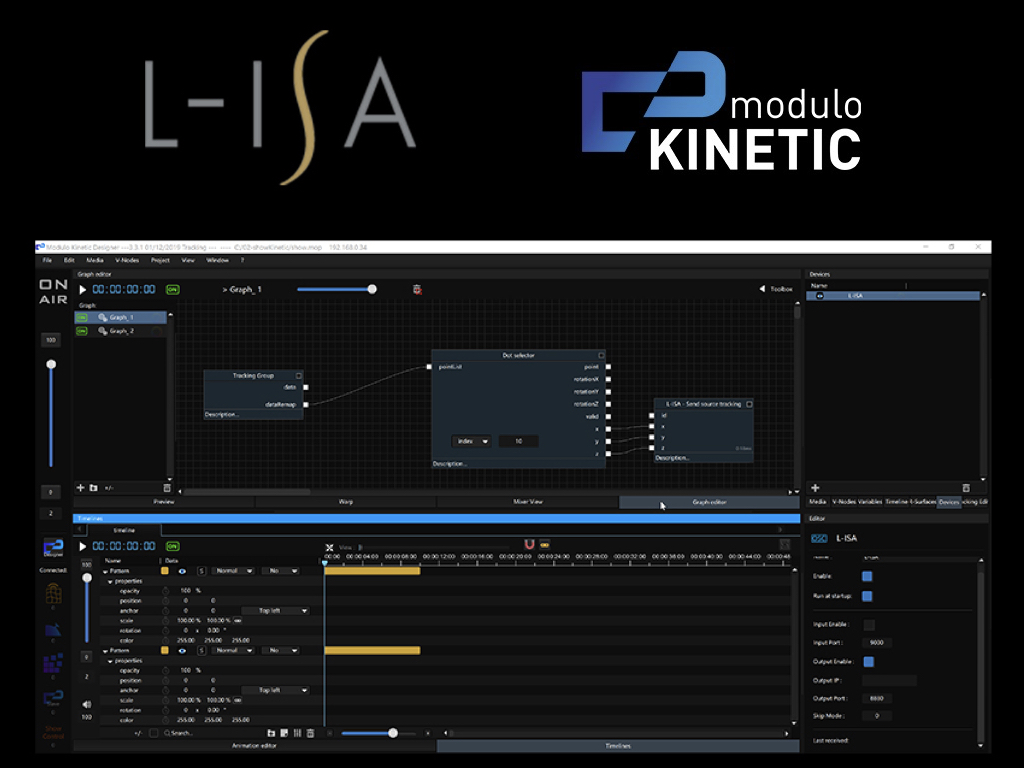Click the opacity keyframe stopwatch of first Pattern
Image resolution: width=1024 pixels, height=768 pixels.
[x=165, y=590]
